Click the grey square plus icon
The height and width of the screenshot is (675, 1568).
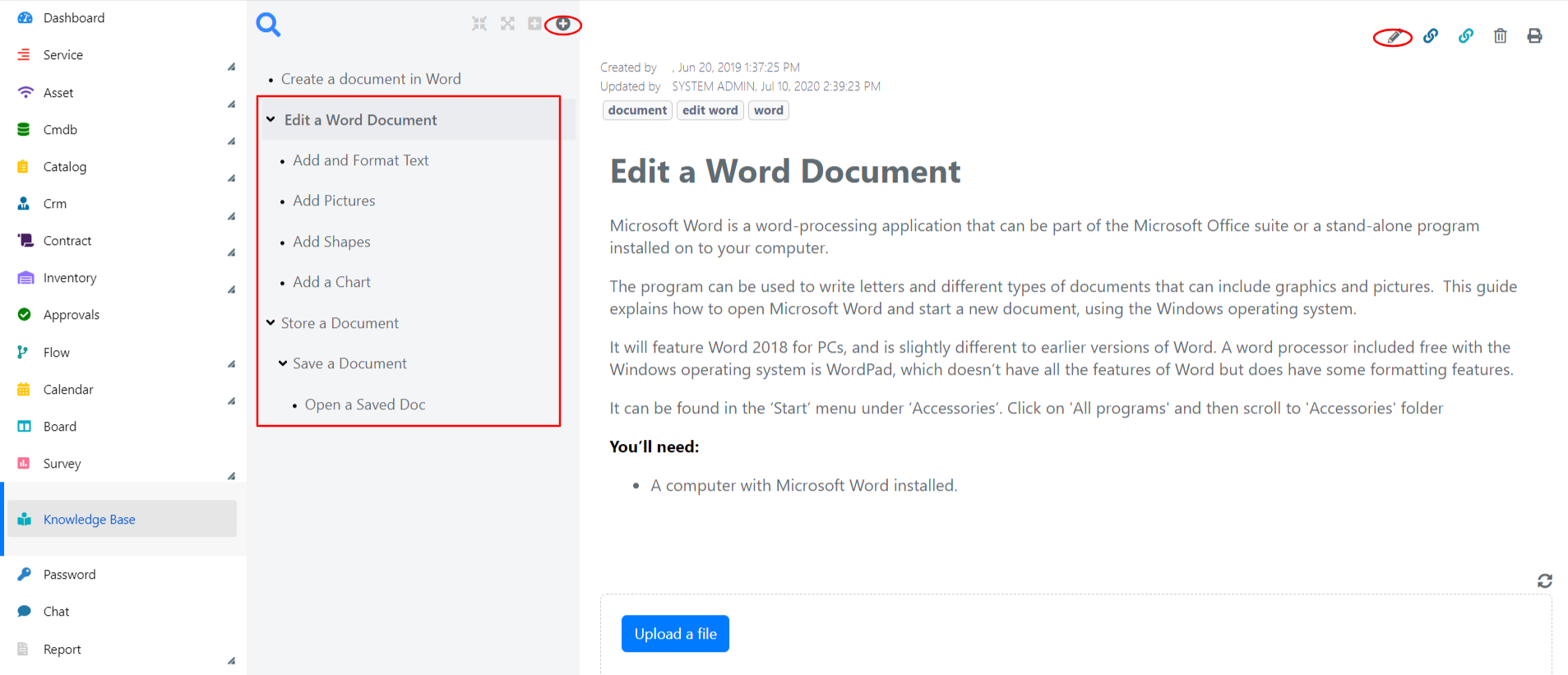pyautogui.click(x=534, y=24)
